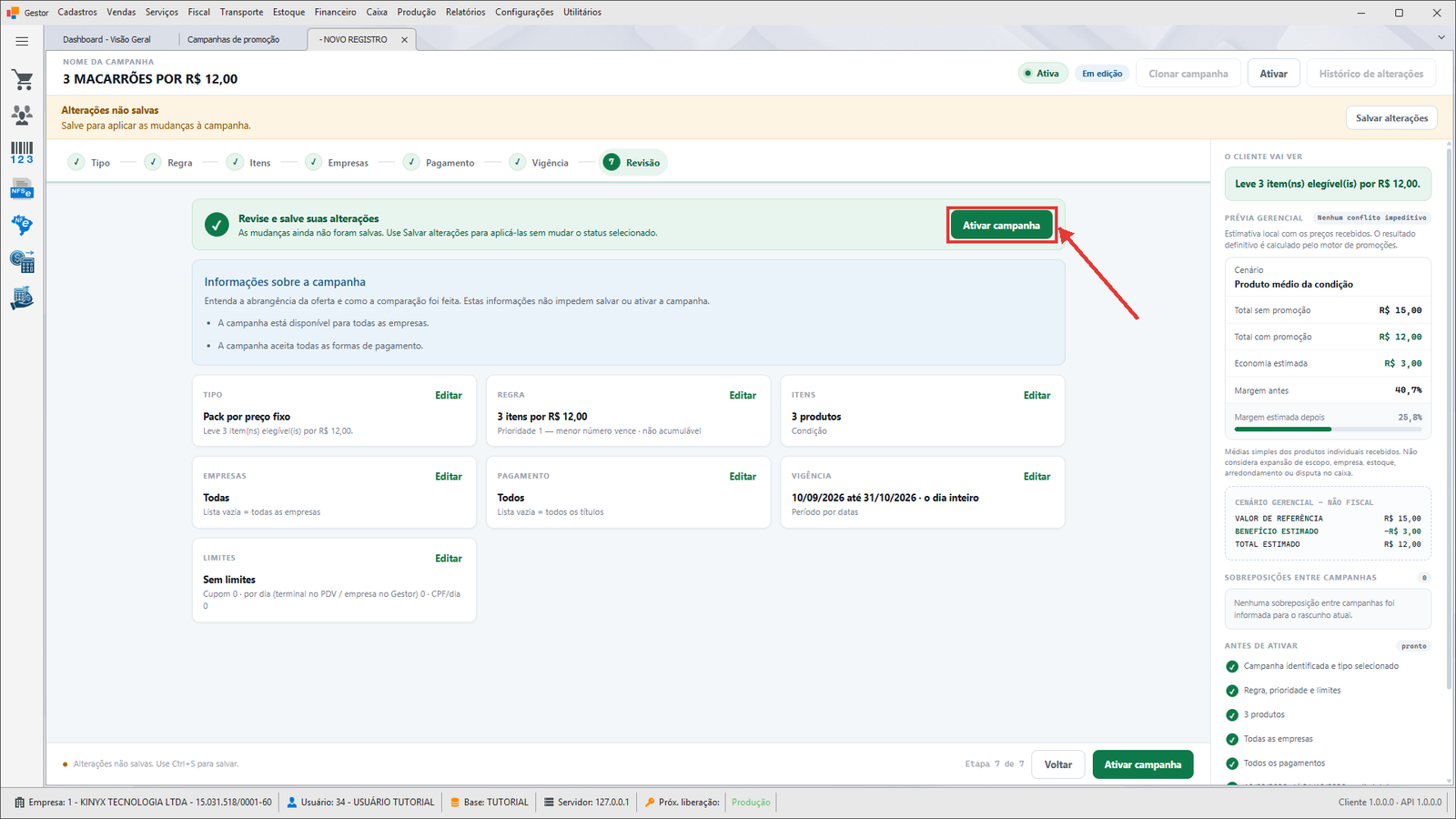Screen dimensions: 1456x819
Task: Go to the Pagamento wizard step
Action: tap(439, 163)
